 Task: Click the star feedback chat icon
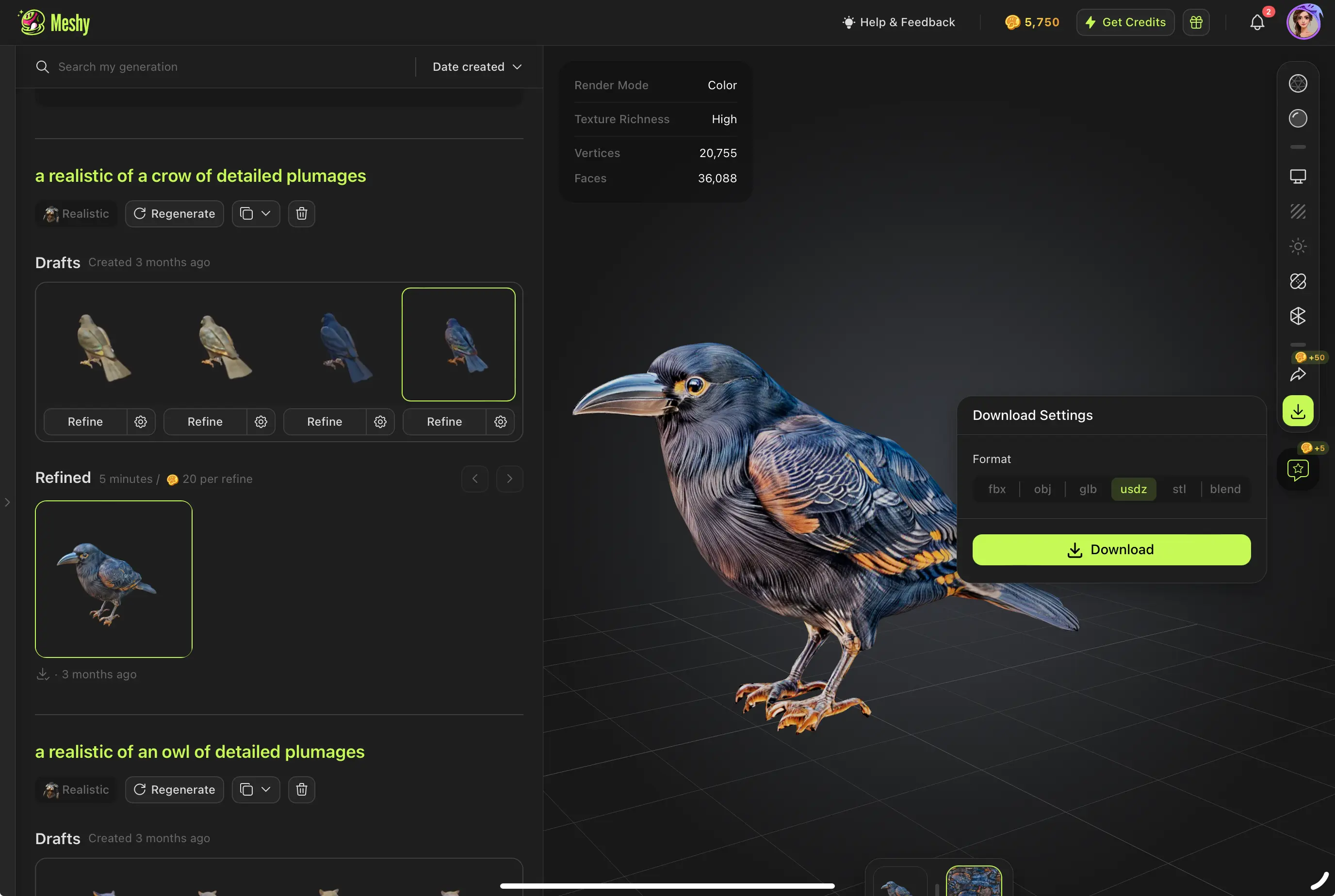coord(1297,470)
